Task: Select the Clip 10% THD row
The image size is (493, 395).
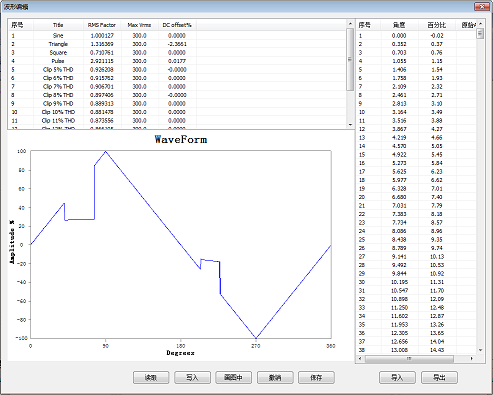Action: pos(177,112)
